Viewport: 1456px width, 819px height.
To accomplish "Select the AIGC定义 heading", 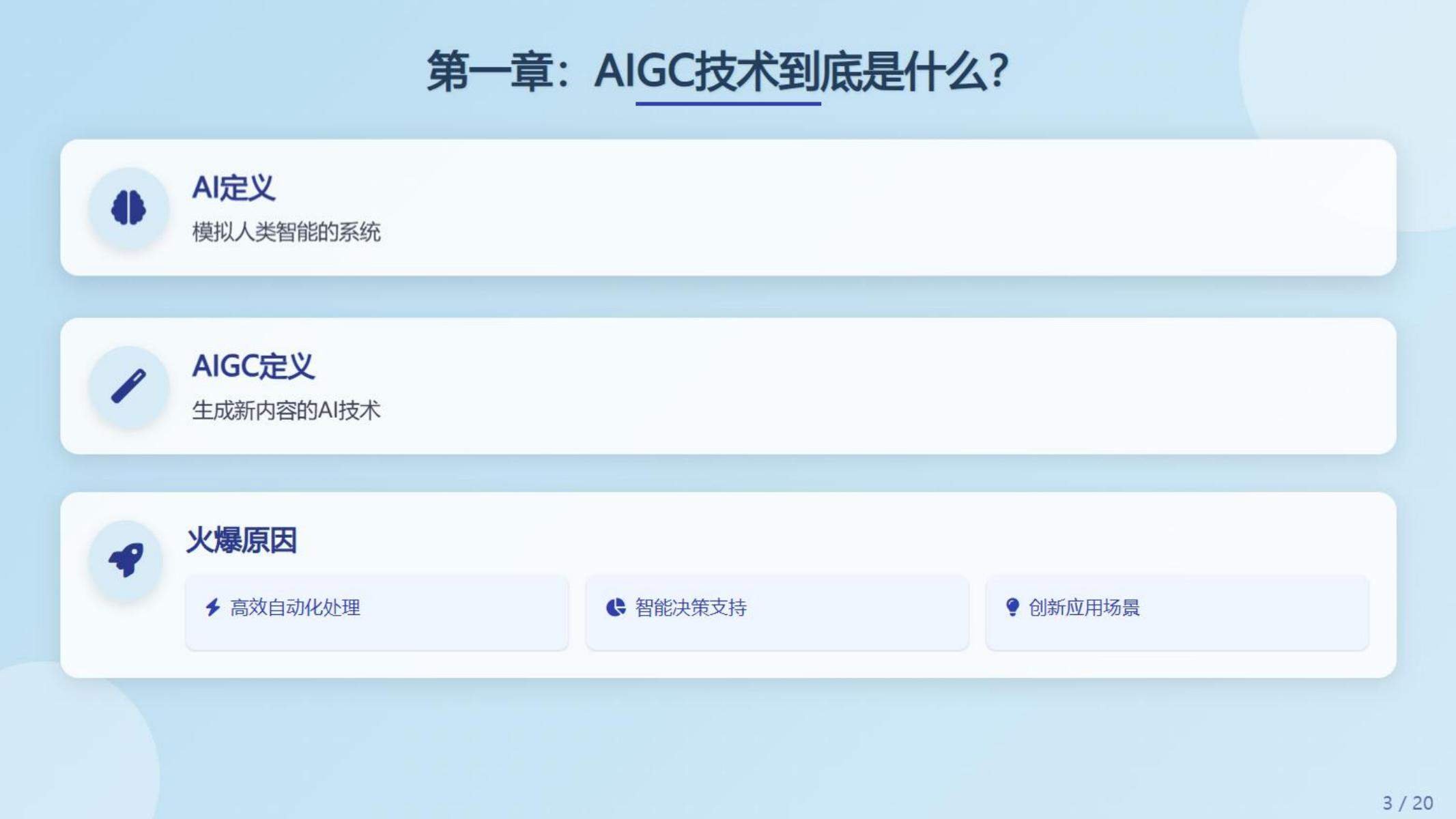I will click(253, 367).
